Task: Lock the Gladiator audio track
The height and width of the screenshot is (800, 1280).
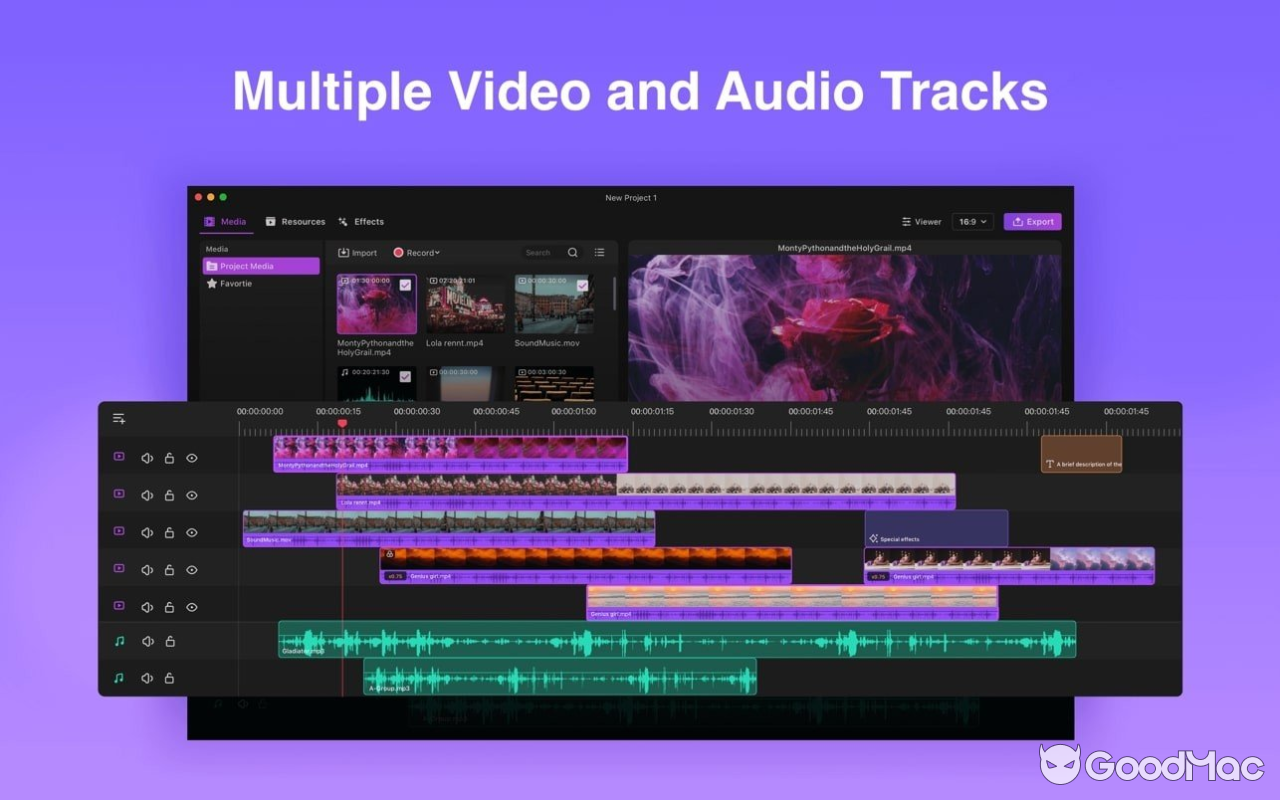Action: pos(170,641)
